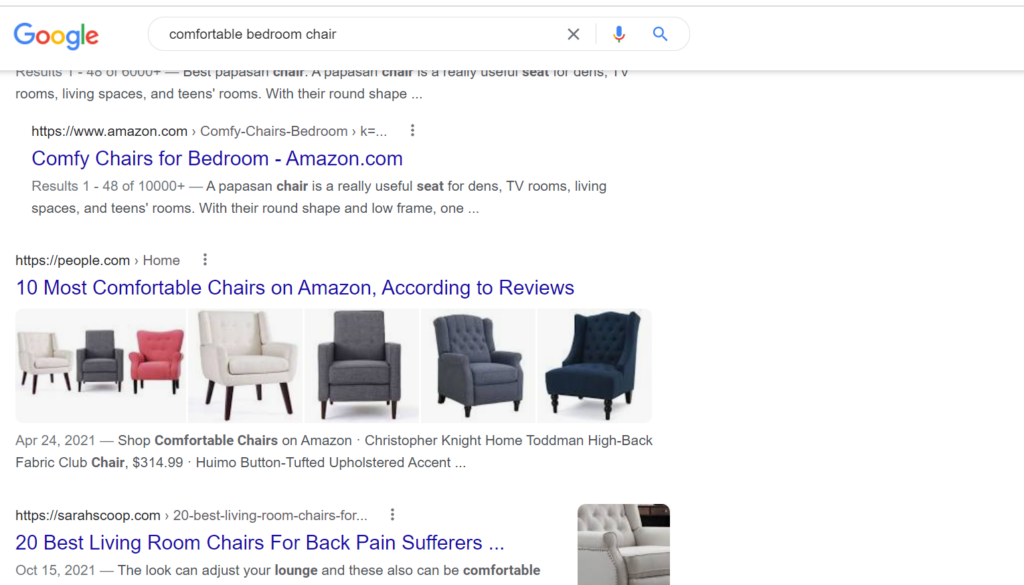This screenshot has width=1024, height=585.
Task: Open the 10 Most Comfortable Chairs on Amazon link
Action: click(x=295, y=288)
